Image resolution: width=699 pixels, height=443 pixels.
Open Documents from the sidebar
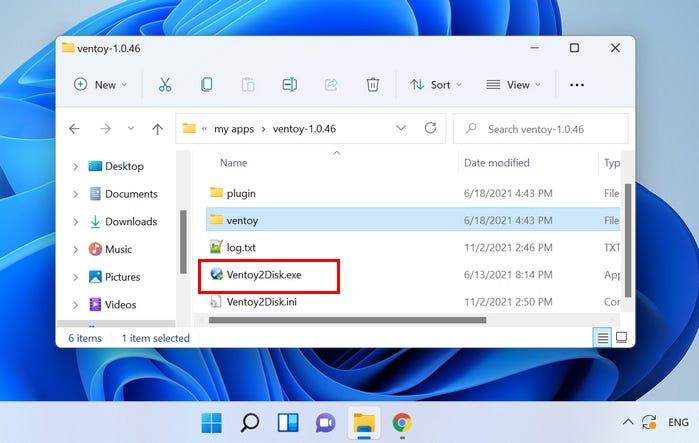click(x=123, y=194)
